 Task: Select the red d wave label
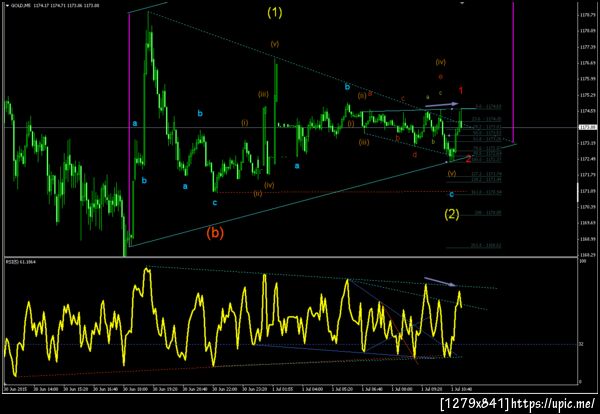414,155
